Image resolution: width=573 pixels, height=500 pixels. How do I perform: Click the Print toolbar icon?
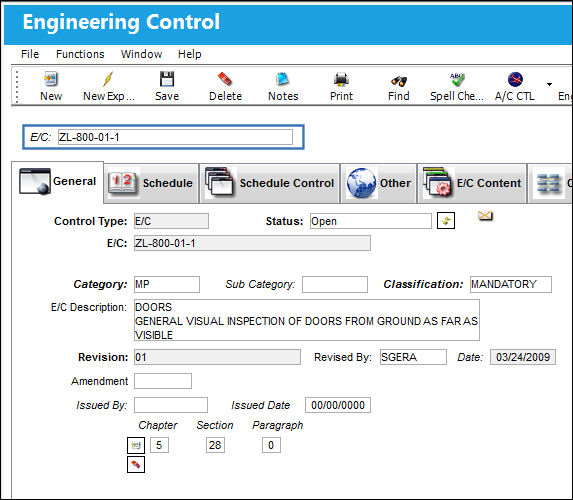pos(341,79)
